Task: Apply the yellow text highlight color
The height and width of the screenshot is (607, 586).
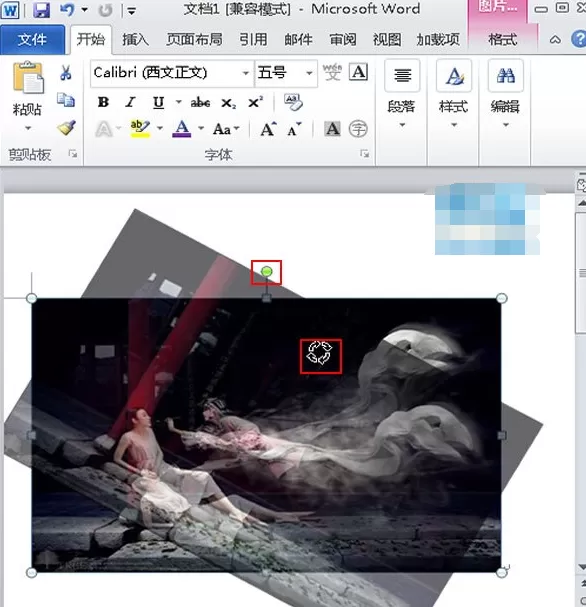Action: pos(140,129)
